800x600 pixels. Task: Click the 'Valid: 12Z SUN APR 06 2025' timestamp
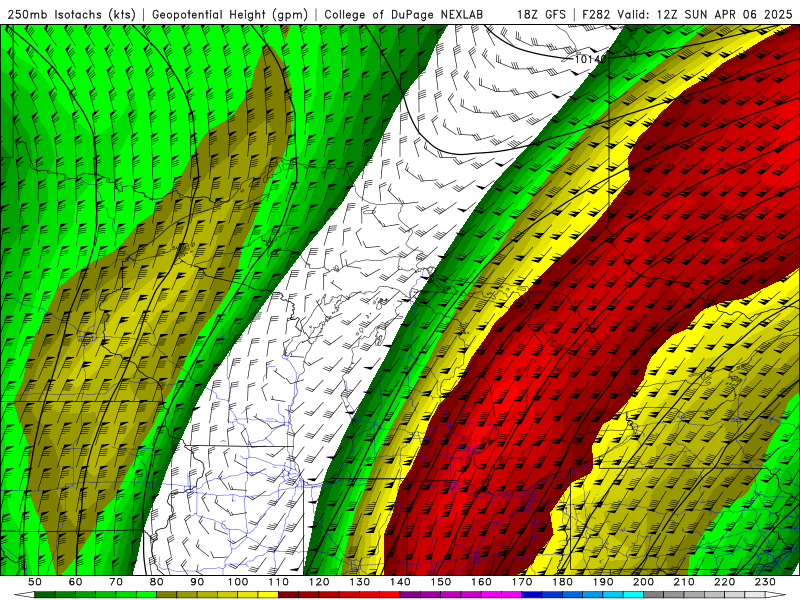(705, 15)
